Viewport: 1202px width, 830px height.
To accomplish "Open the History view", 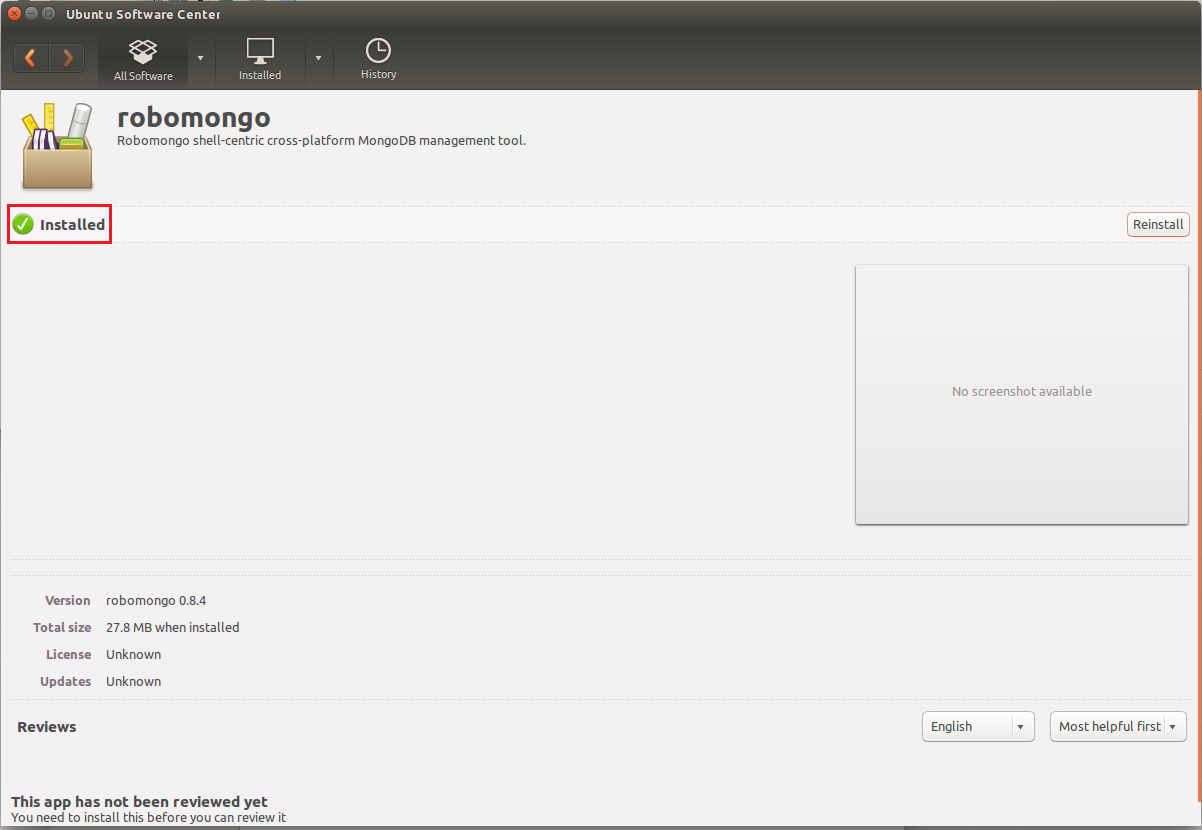I will point(379,60).
